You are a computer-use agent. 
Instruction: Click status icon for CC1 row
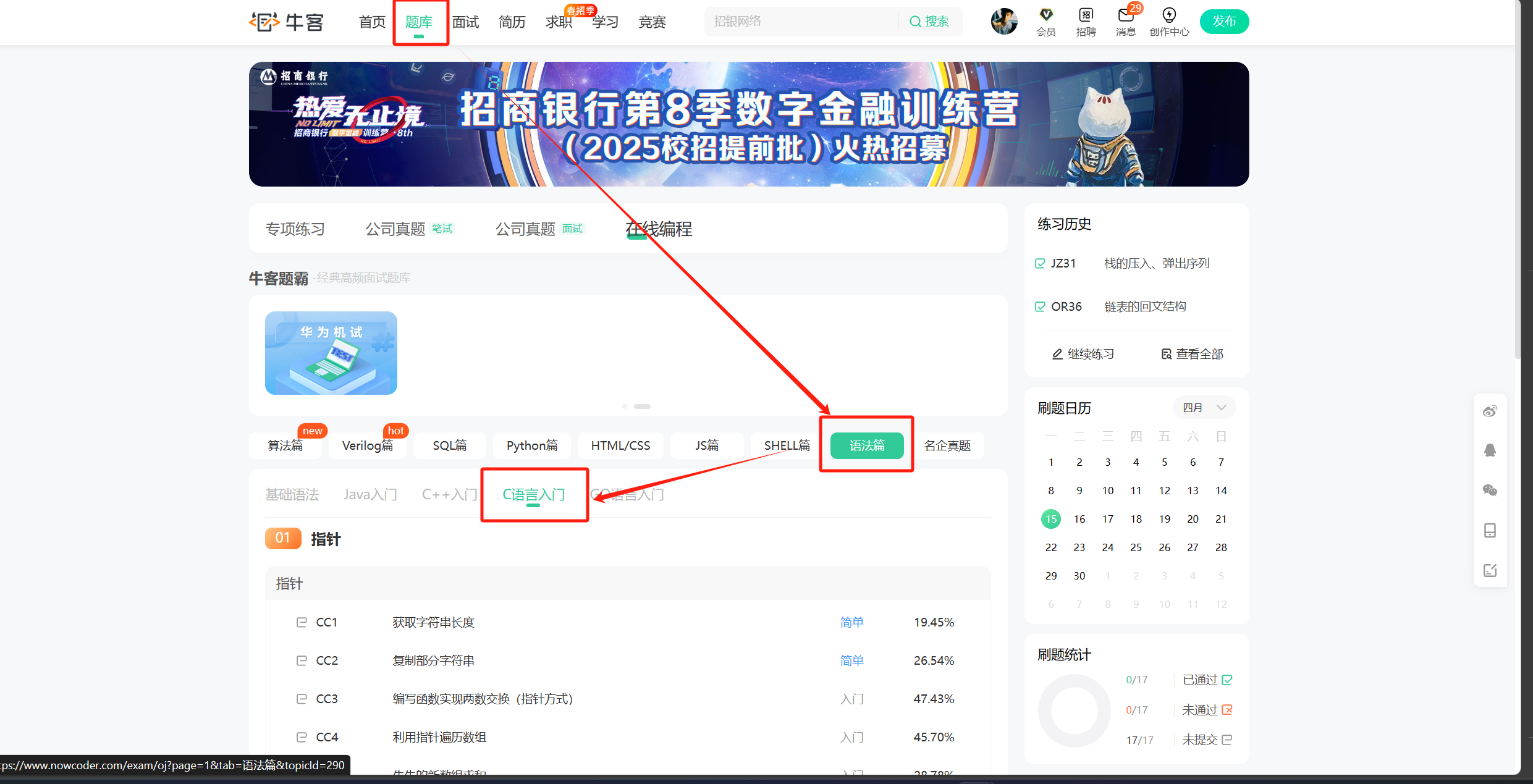tap(302, 622)
